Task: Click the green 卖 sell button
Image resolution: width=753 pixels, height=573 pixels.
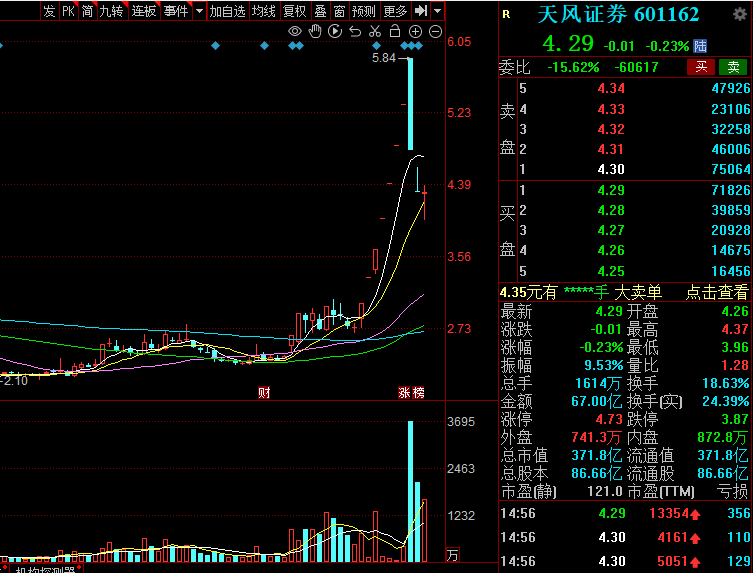Action: [x=733, y=67]
